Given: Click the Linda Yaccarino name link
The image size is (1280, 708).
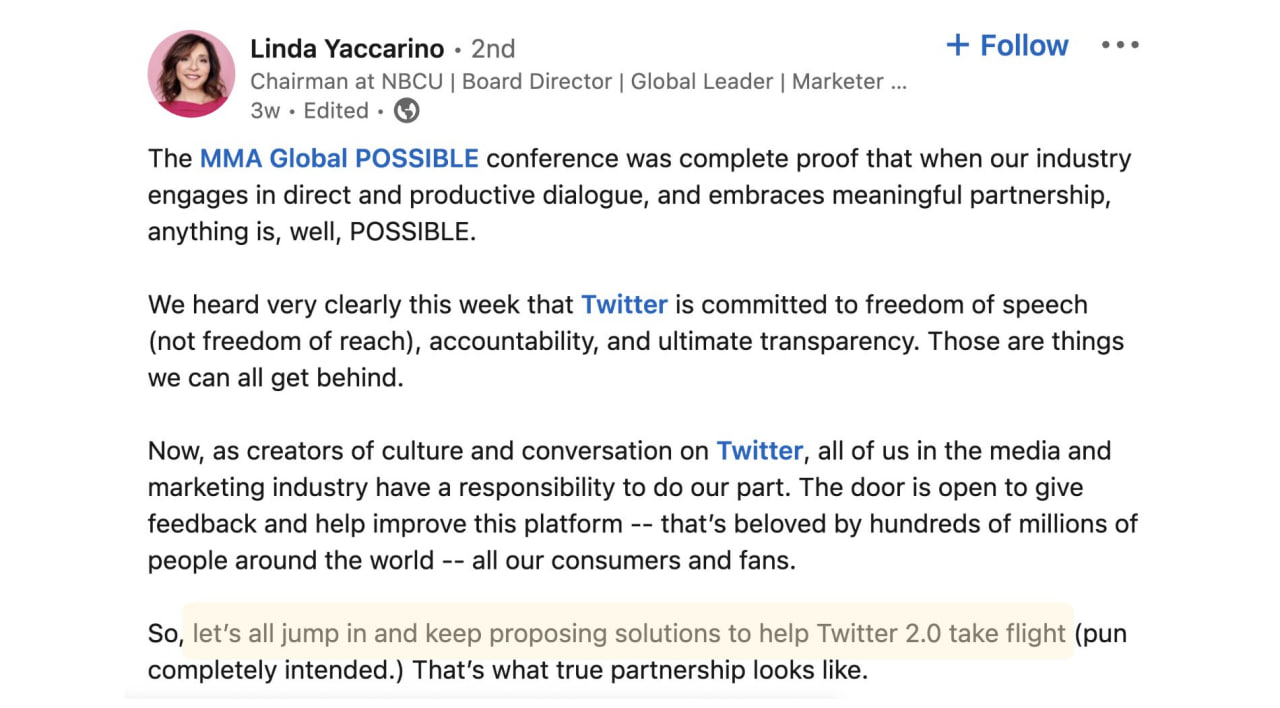Looking at the screenshot, I should (346, 48).
